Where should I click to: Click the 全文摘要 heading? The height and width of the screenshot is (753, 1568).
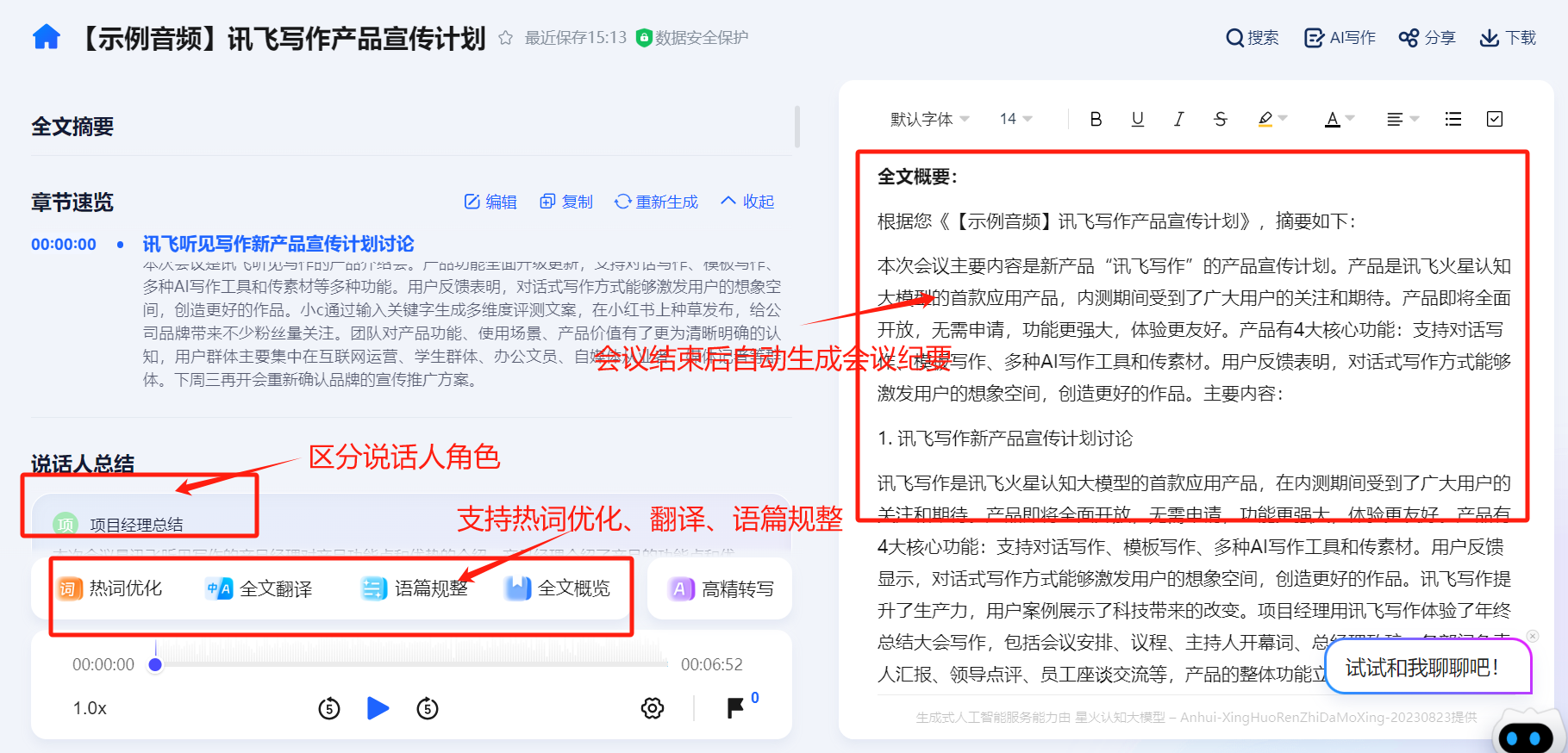coord(72,127)
